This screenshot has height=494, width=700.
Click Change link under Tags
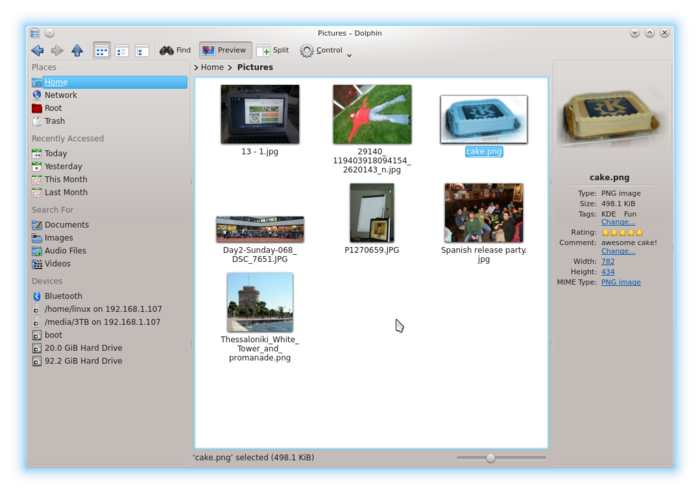[617, 222]
